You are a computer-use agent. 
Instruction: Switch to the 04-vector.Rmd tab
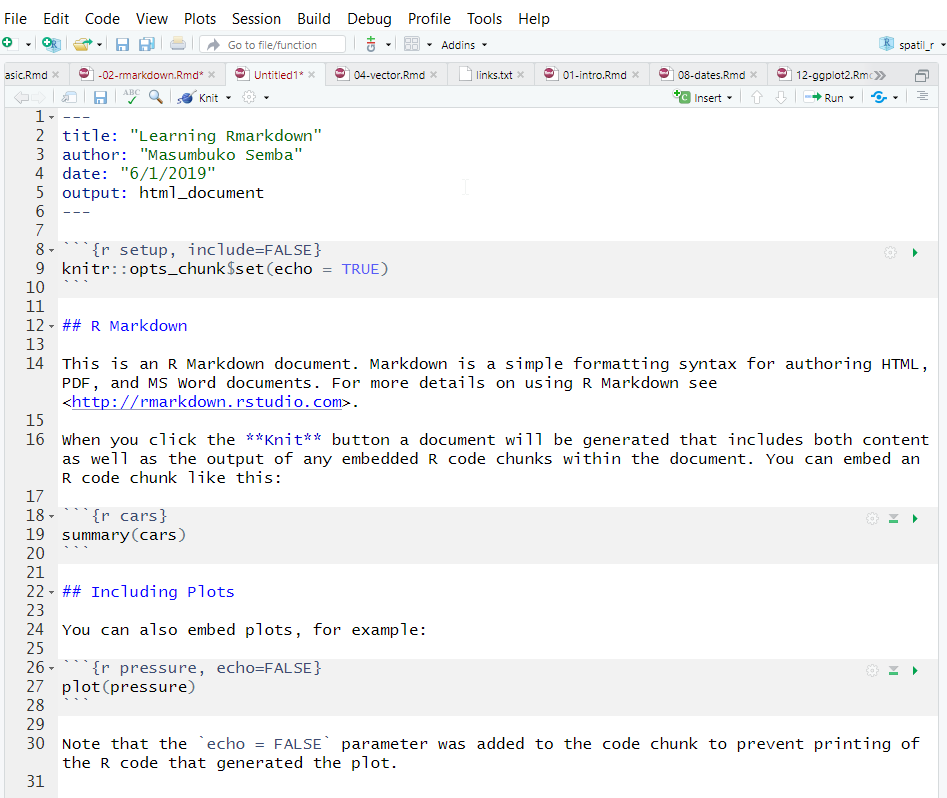pos(388,75)
